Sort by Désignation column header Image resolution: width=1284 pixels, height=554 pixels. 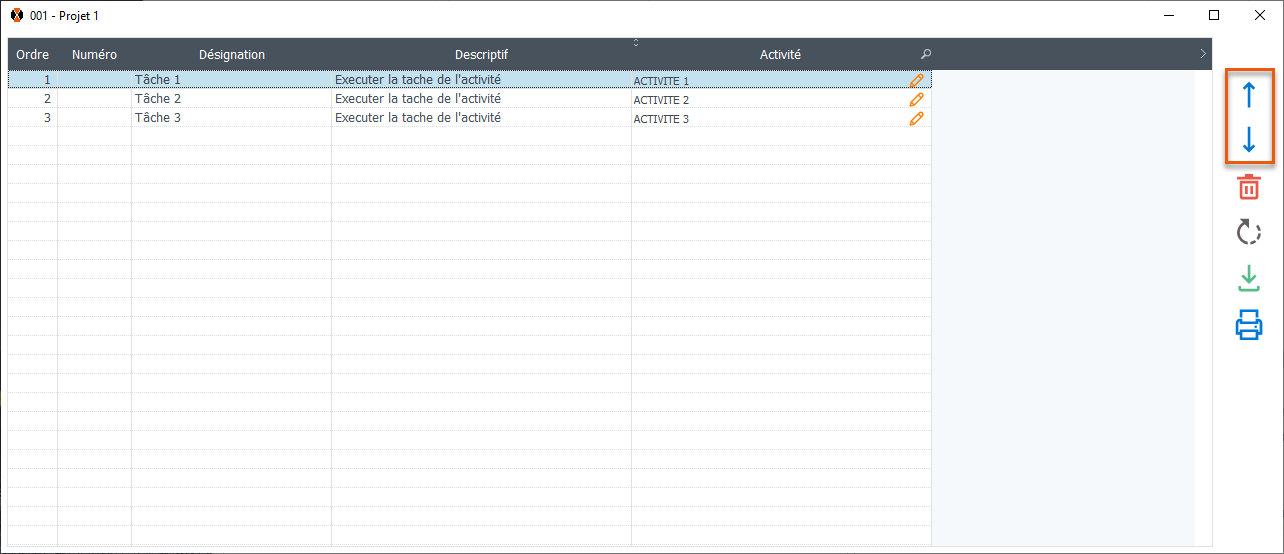(x=231, y=55)
